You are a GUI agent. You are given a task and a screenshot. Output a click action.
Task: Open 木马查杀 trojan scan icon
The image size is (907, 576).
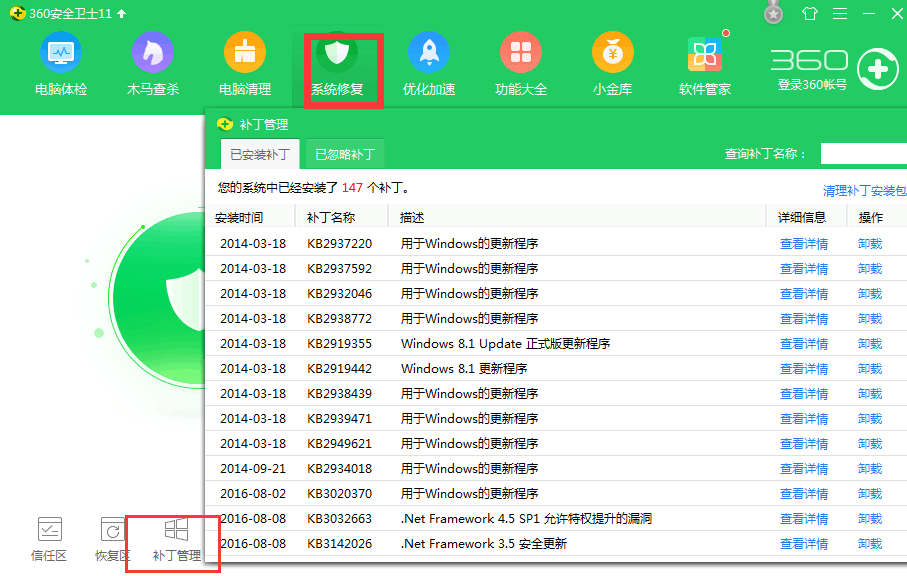coord(153,53)
